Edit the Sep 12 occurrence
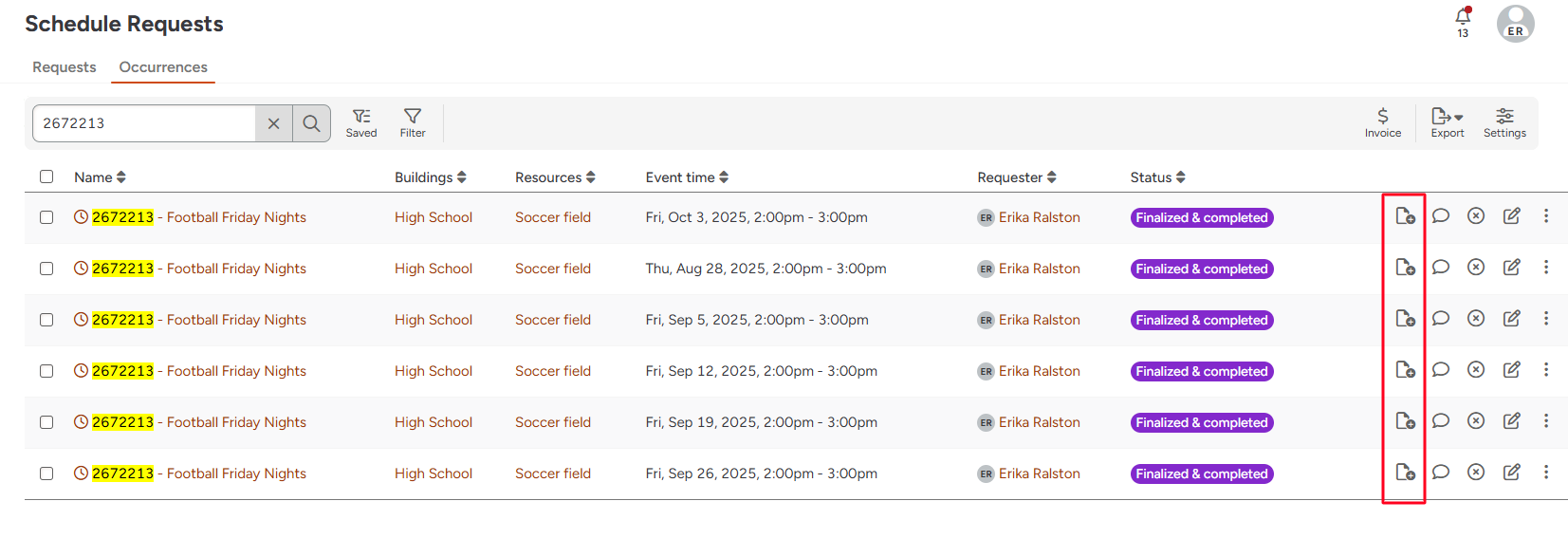This screenshot has width=1568, height=557. pos(1511,370)
